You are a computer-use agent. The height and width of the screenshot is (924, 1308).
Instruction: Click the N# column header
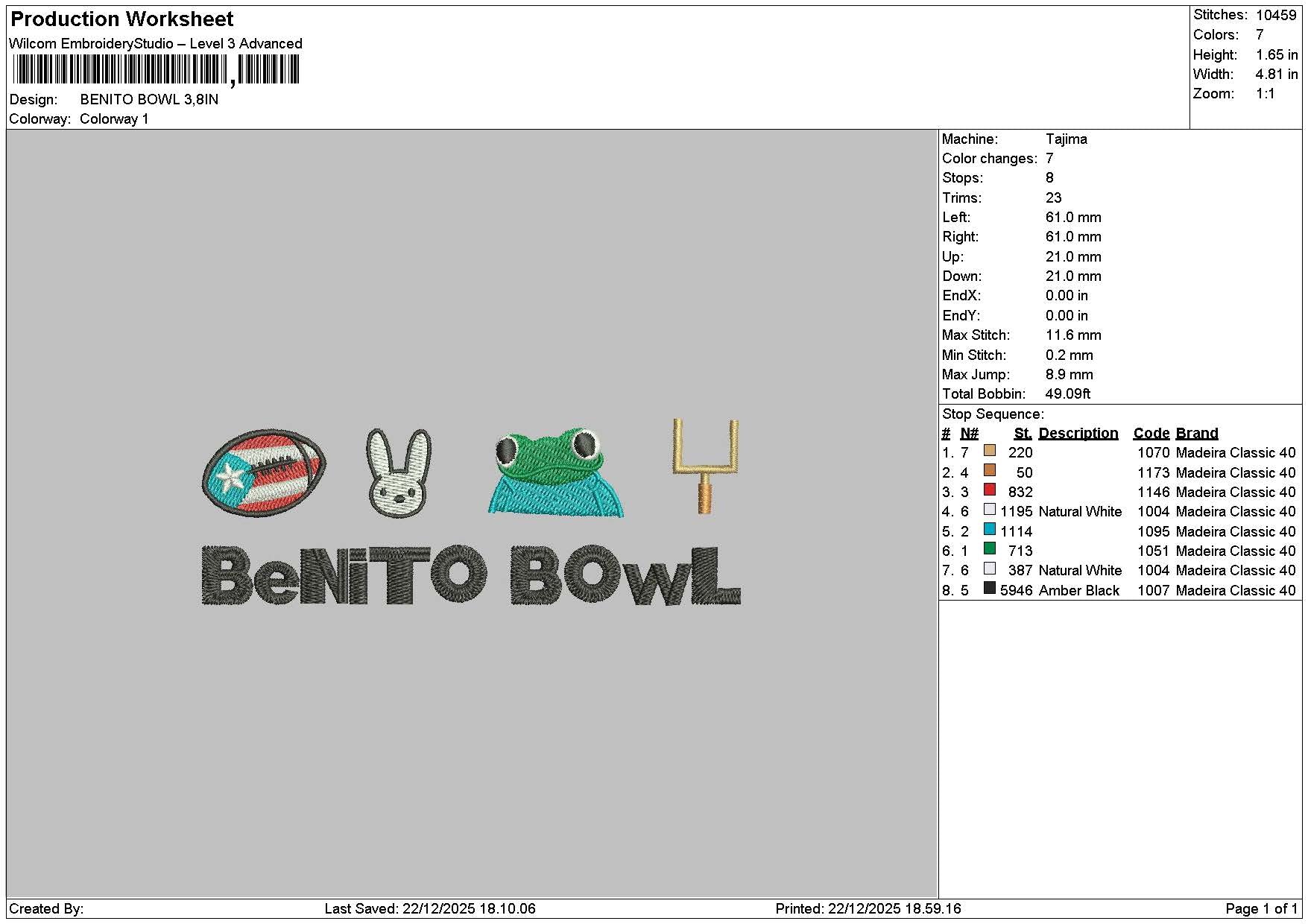pyautogui.click(x=969, y=433)
